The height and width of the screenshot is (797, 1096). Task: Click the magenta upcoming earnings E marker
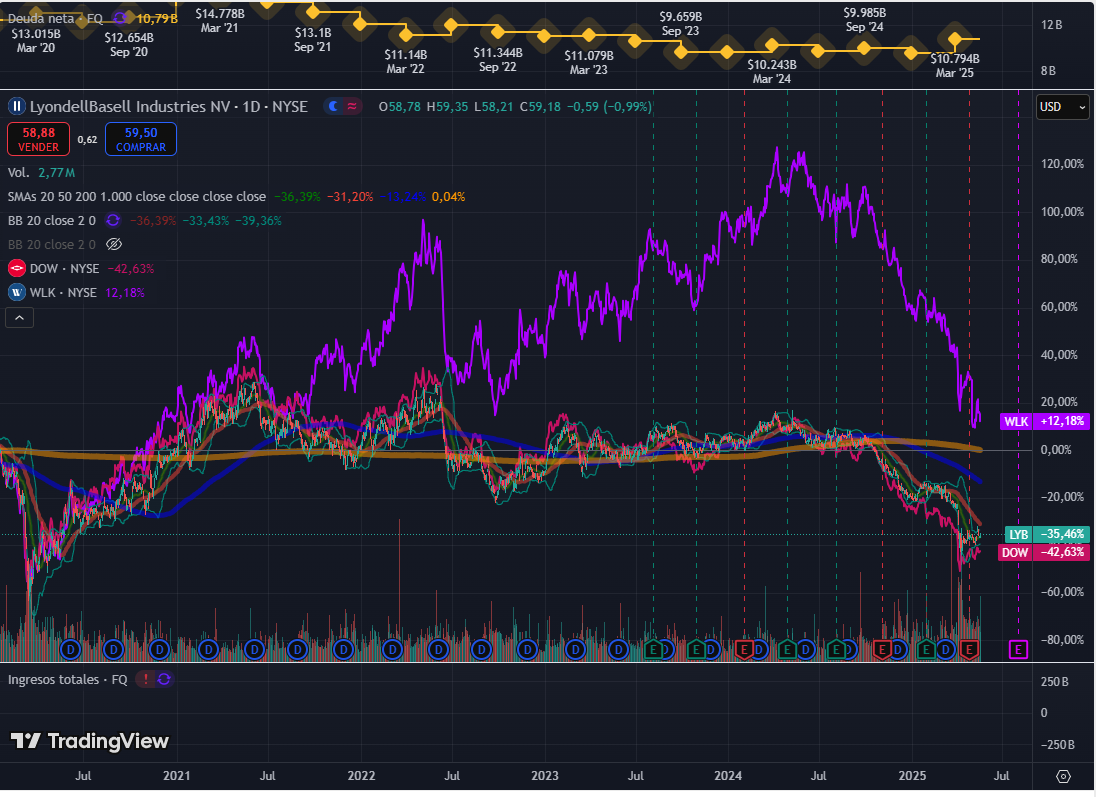pos(1018,650)
